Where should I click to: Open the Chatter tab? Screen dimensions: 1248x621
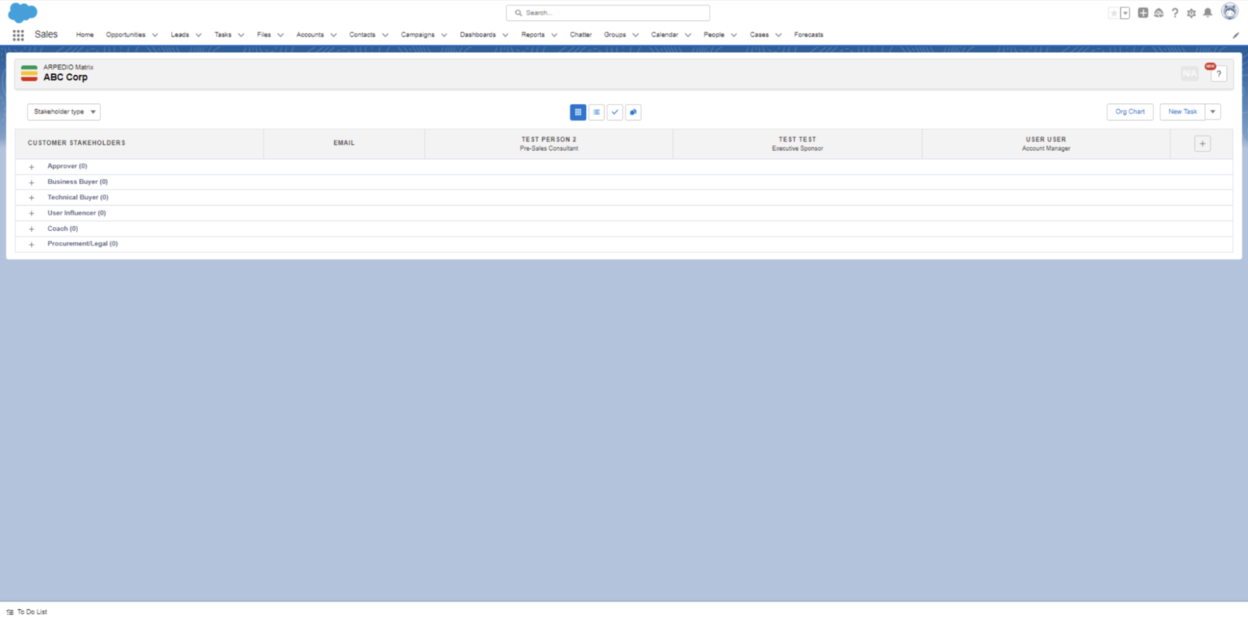point(581,35)
